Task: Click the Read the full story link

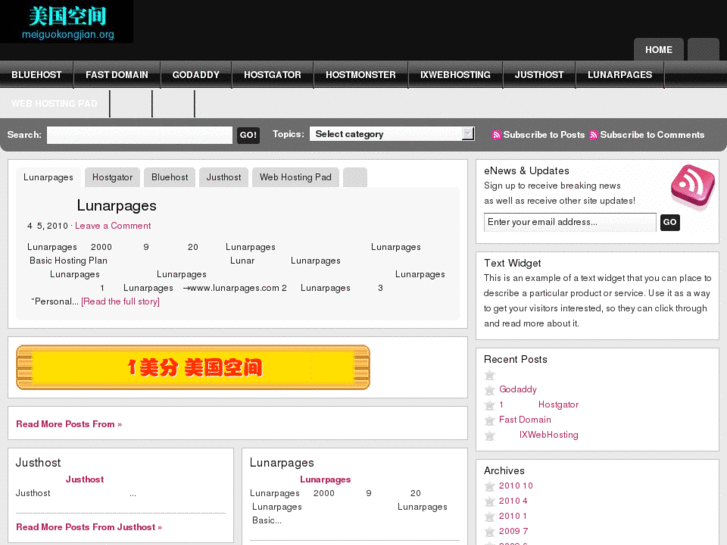Action: (x=121, y=301)
